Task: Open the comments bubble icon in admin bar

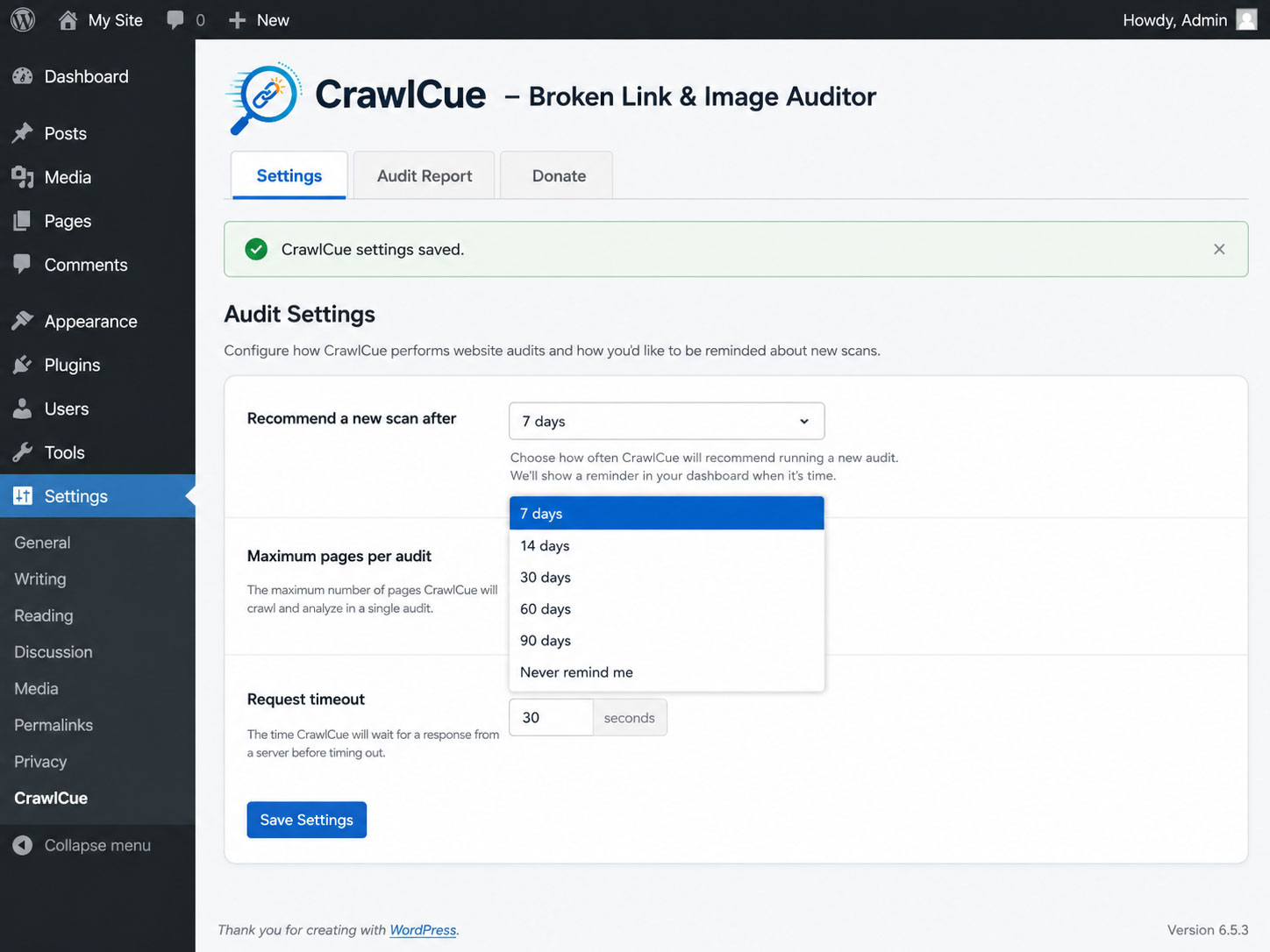Action: pos(175,20)
